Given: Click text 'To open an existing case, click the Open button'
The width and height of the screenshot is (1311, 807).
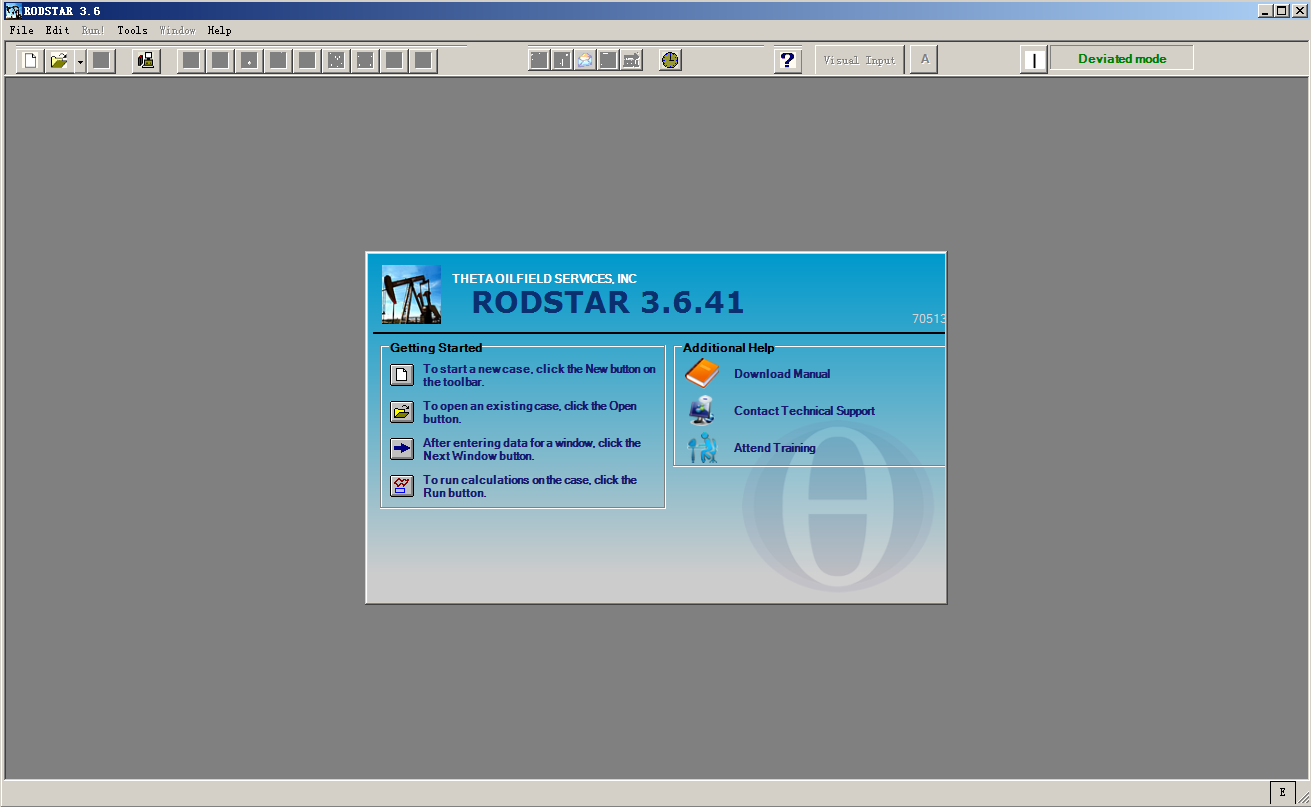Looking at the screenshot, I should pos(530,412).
